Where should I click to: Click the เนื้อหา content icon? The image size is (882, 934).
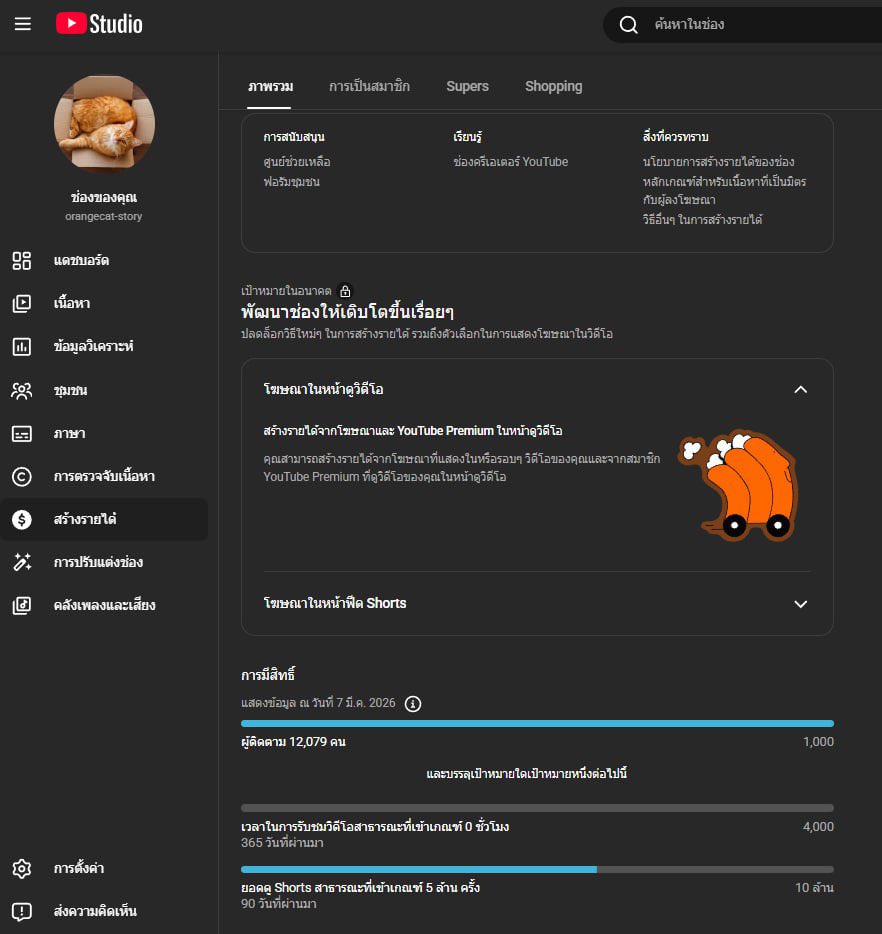pyautogui.click(x=22, y=303)
